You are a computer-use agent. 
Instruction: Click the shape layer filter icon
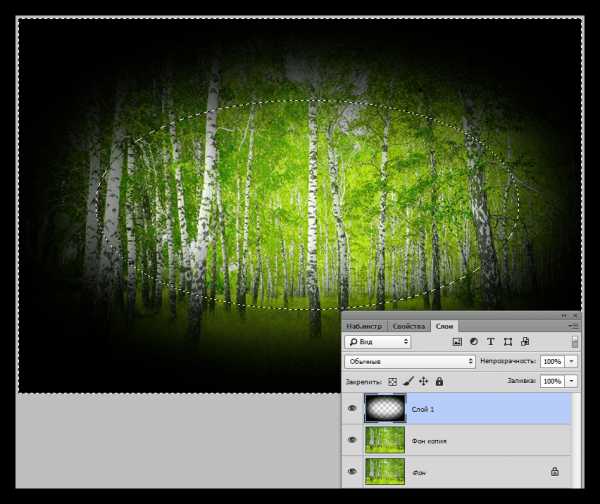click(508, 342)
